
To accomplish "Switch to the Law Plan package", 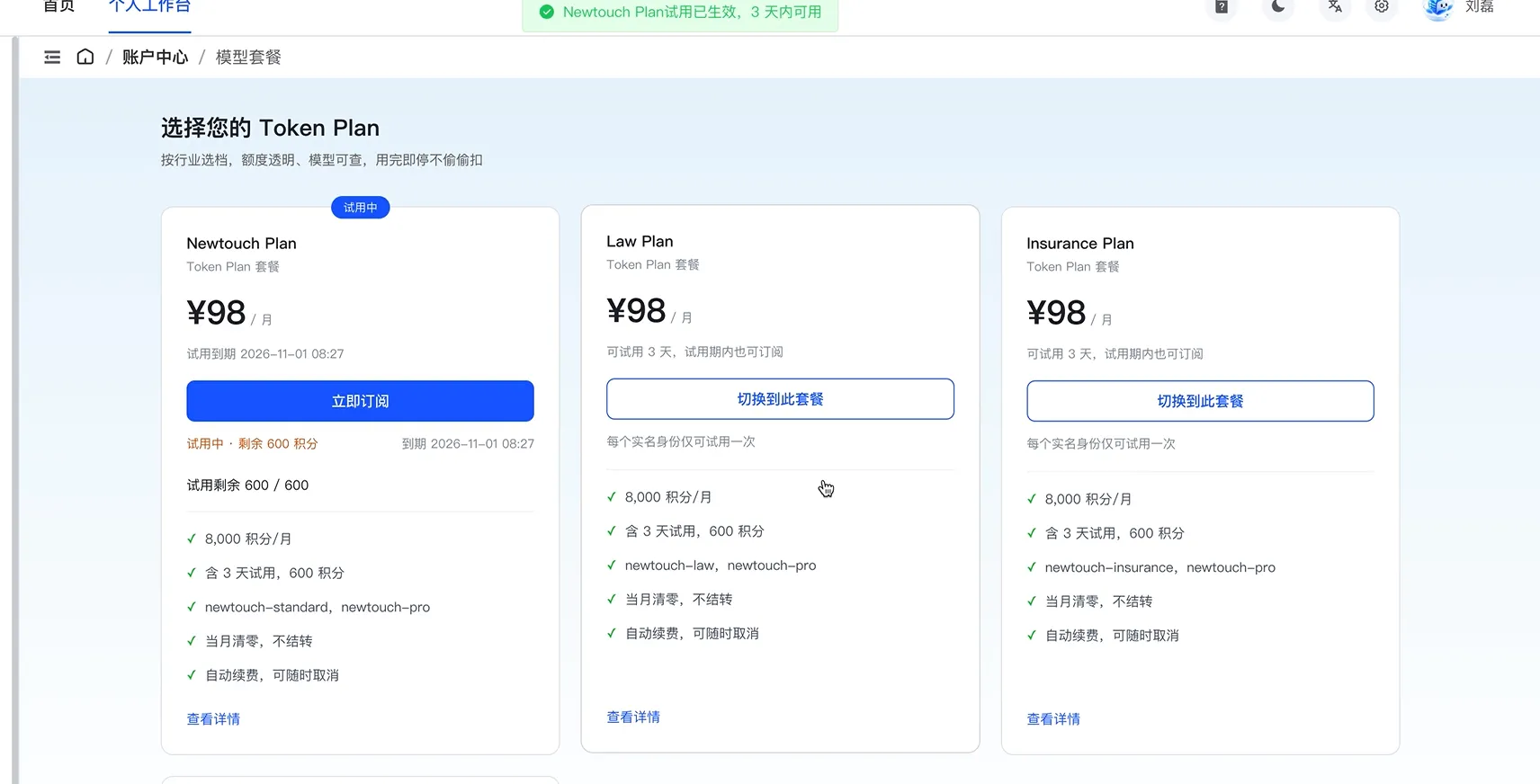I will pos(780,399).
